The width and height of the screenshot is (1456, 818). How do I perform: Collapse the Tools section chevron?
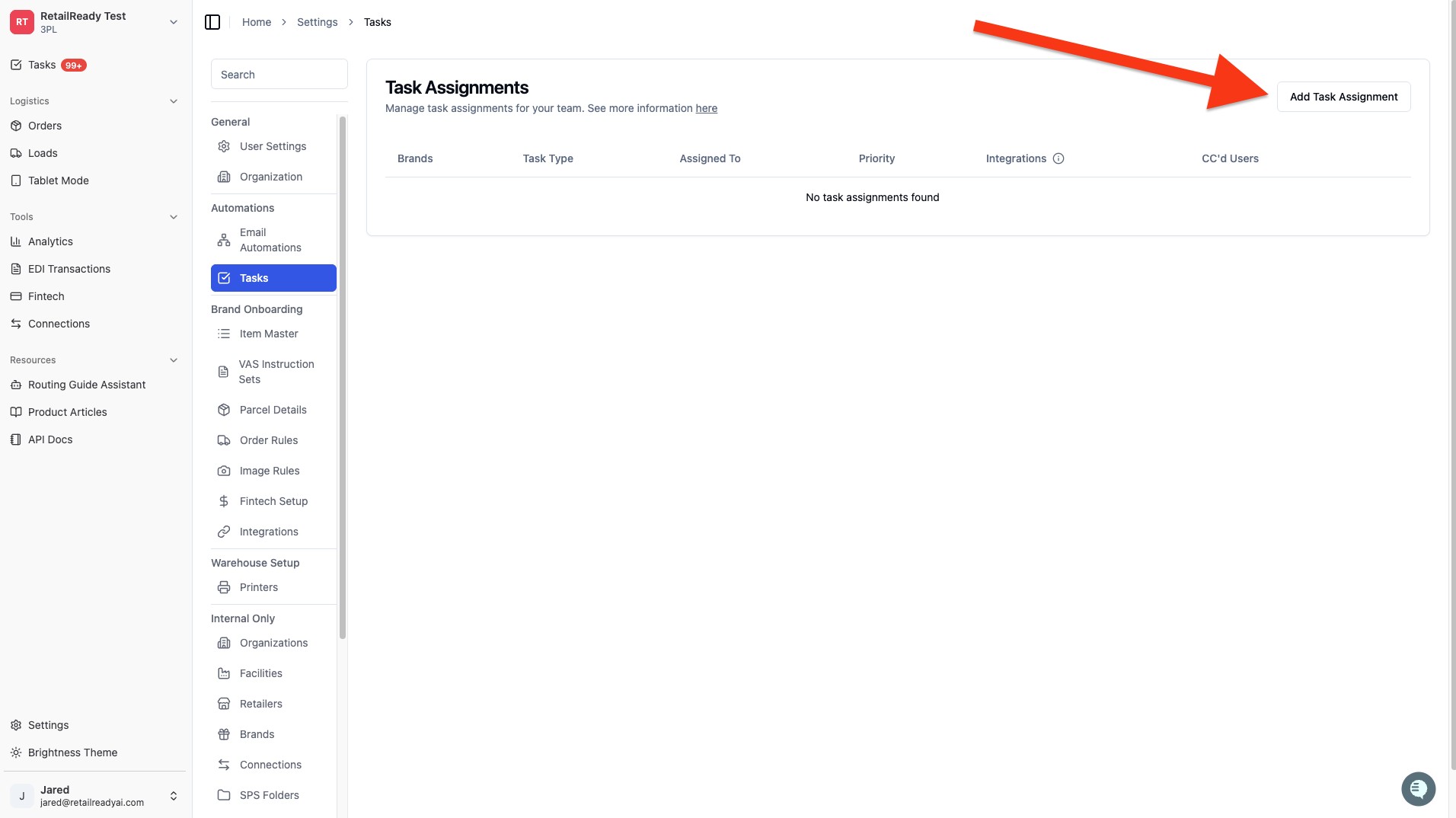point(173,217)
